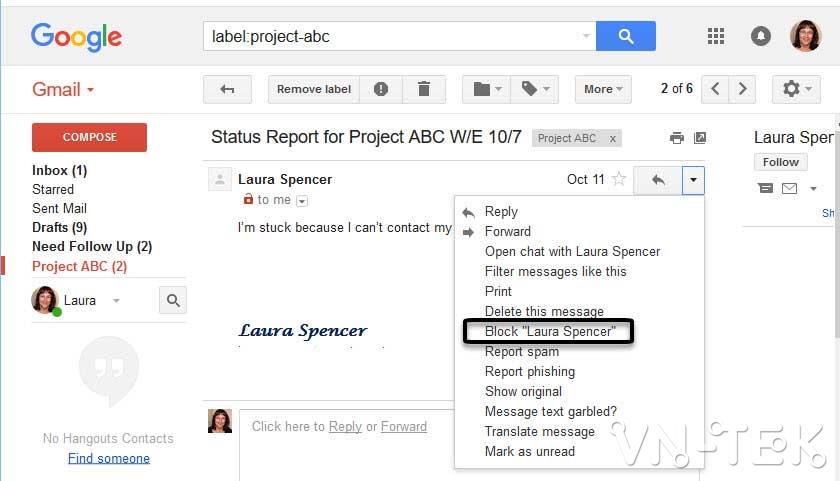This screenshot has width=840, height=481.
Task: Choose Block "Laura Spencer"
Action: point(549,332)
